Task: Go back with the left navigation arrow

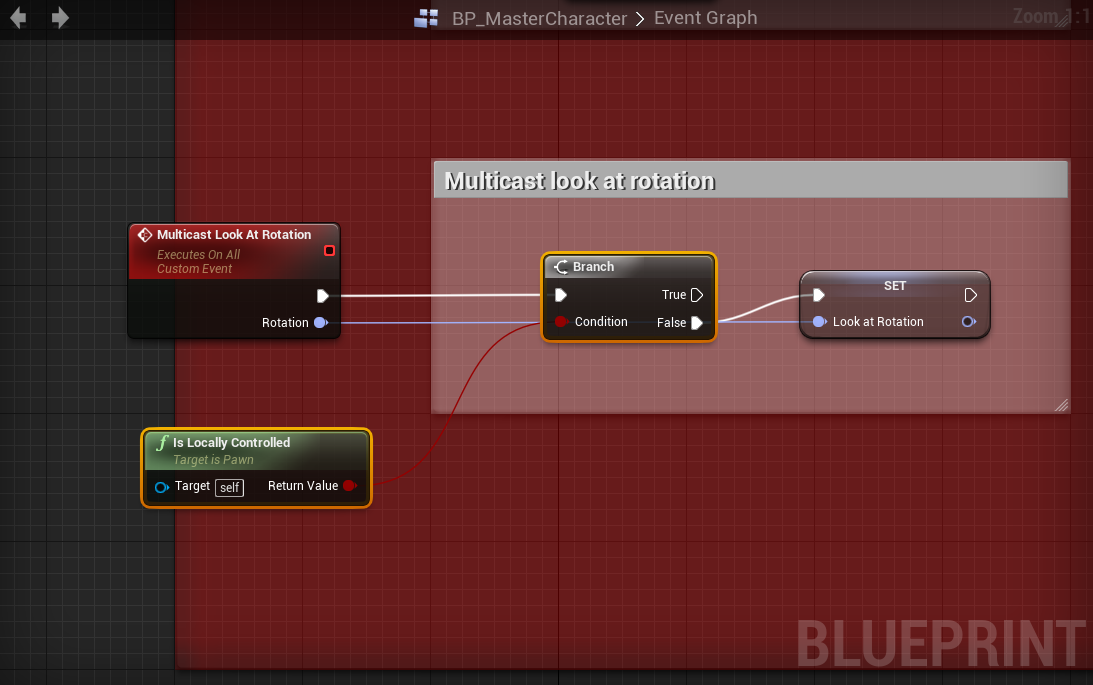Action: click(x=18, y=17)
